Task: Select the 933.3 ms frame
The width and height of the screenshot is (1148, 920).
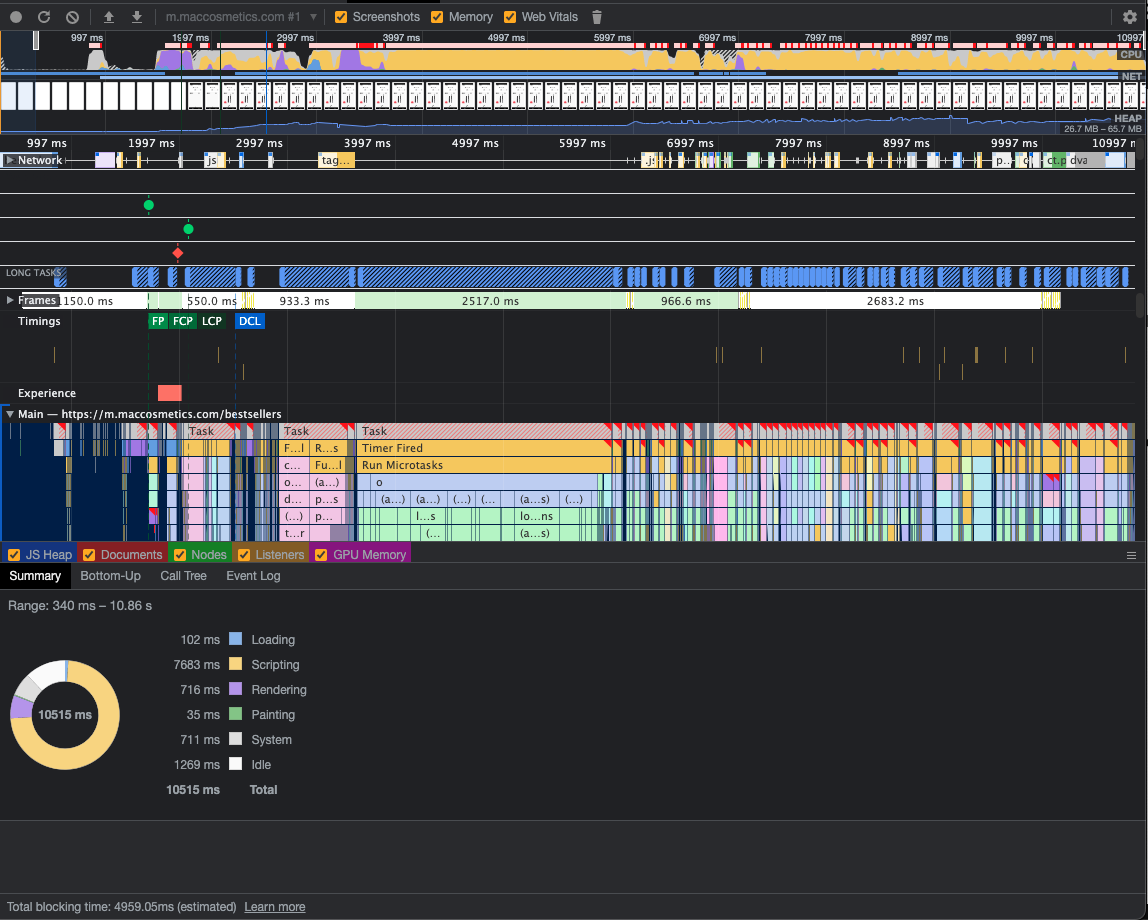Action: [305, 301]
